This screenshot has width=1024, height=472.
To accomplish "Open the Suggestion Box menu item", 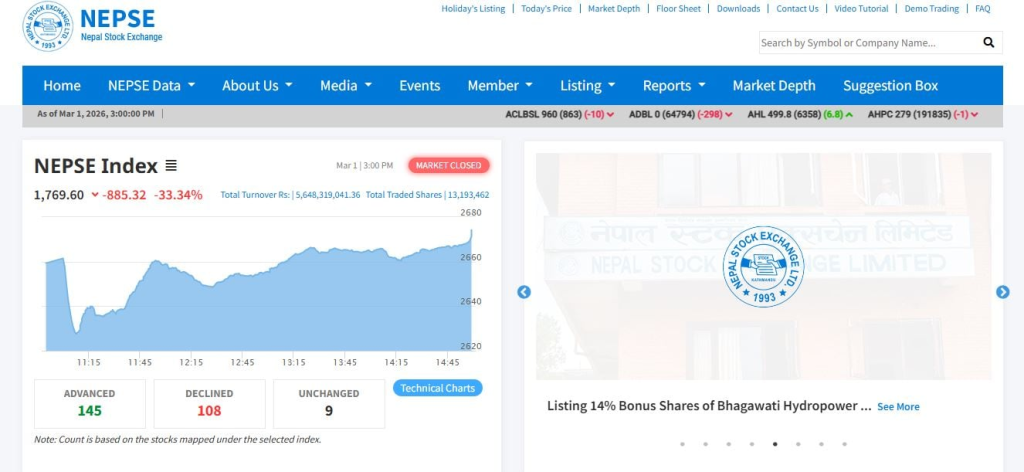I will pyautogui.click(x=890, y=86).
